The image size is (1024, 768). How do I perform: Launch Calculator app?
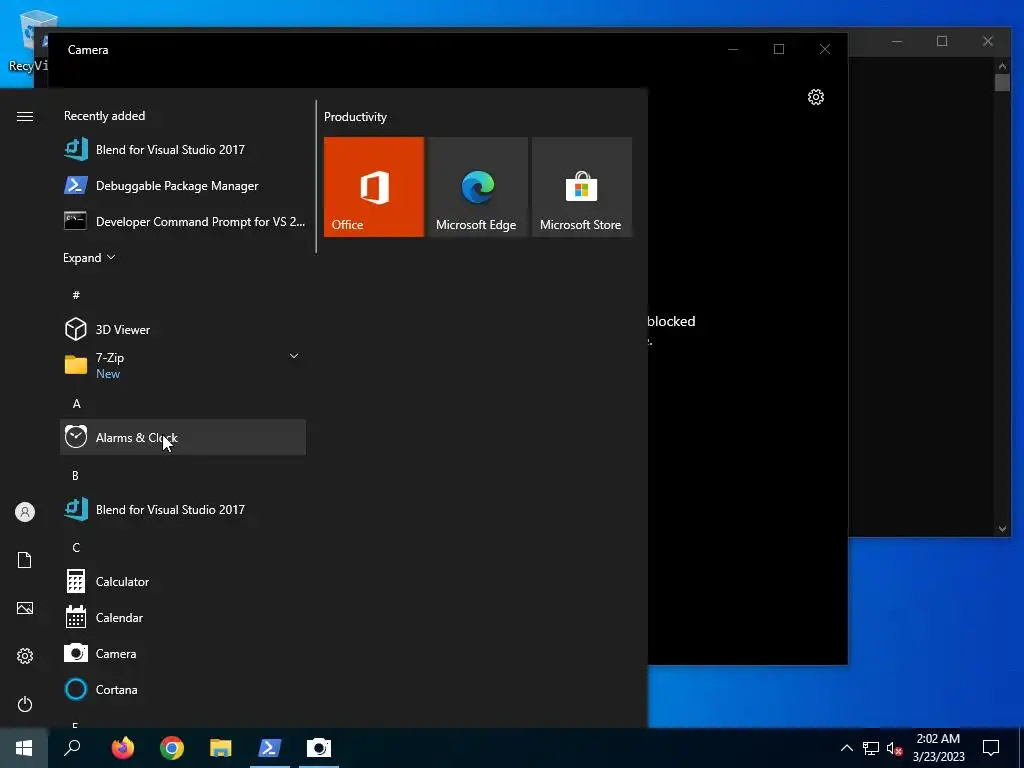[183, 581]
